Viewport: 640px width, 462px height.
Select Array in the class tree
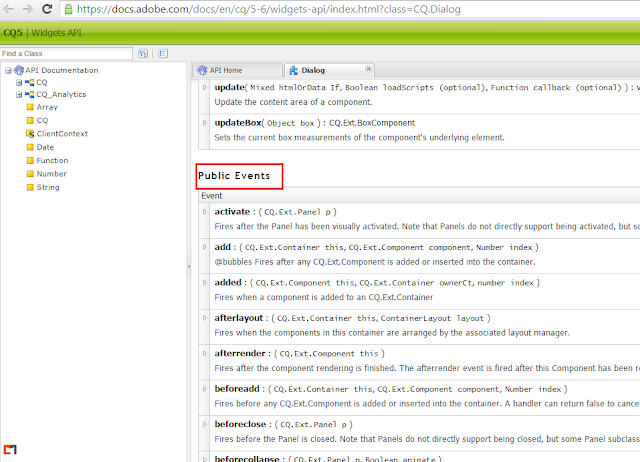click(47, 107)
